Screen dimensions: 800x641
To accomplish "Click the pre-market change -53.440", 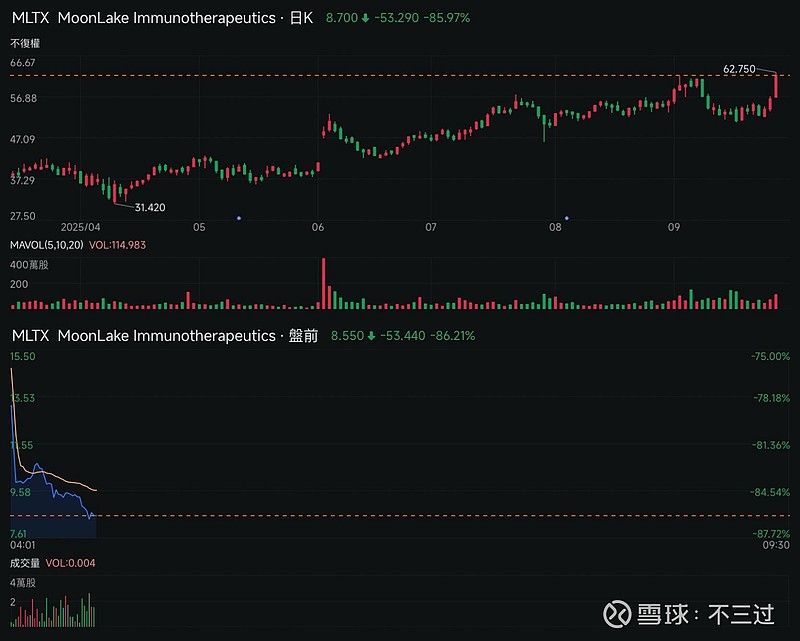I will [403, 336].
